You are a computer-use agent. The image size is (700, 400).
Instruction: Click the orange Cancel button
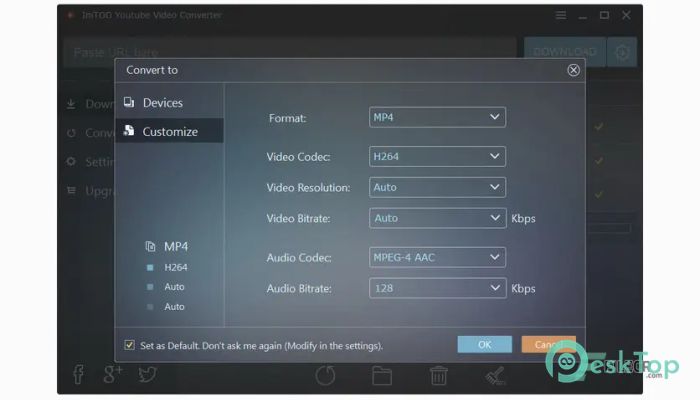point(548,345)
